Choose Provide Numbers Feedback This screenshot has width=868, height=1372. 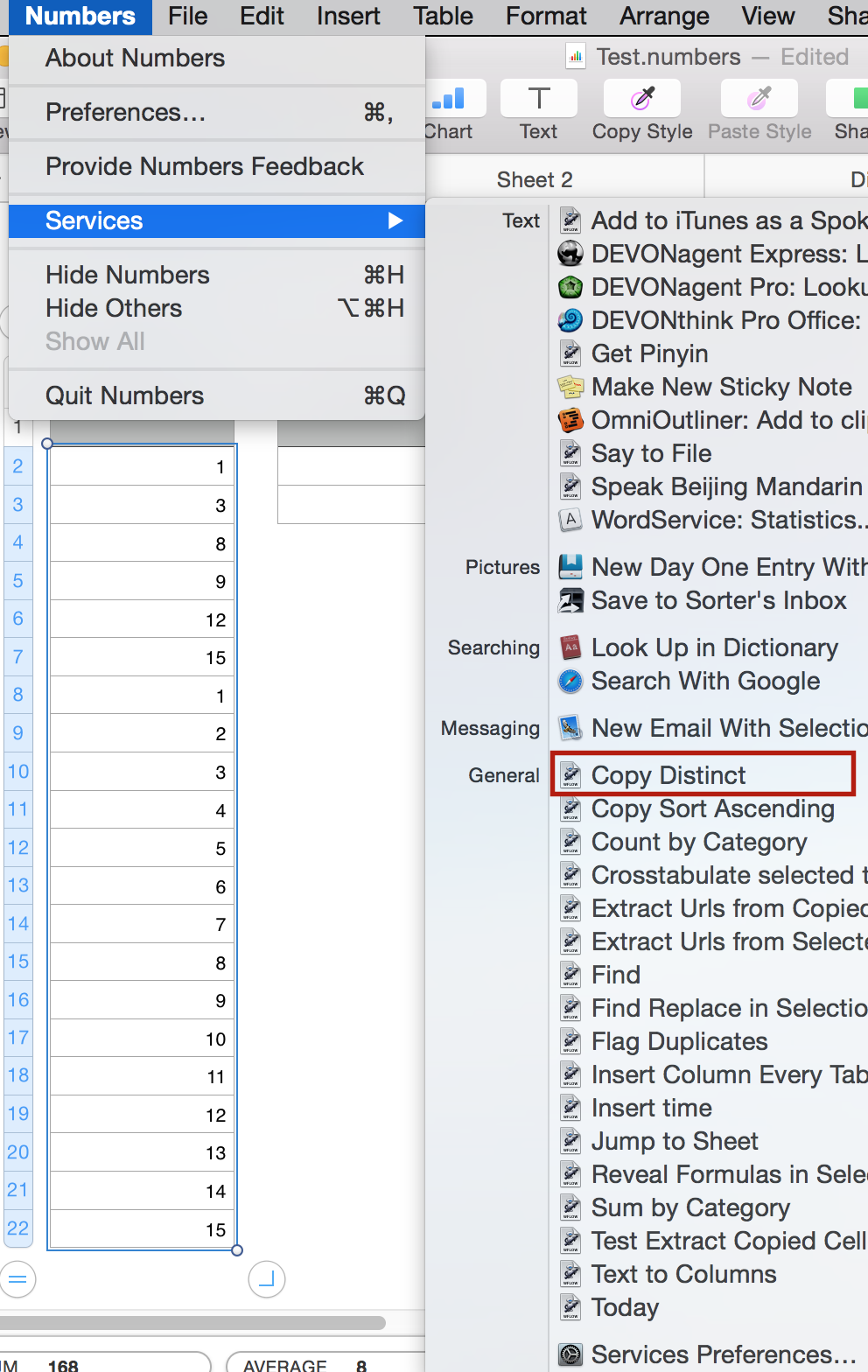(217, 166)
